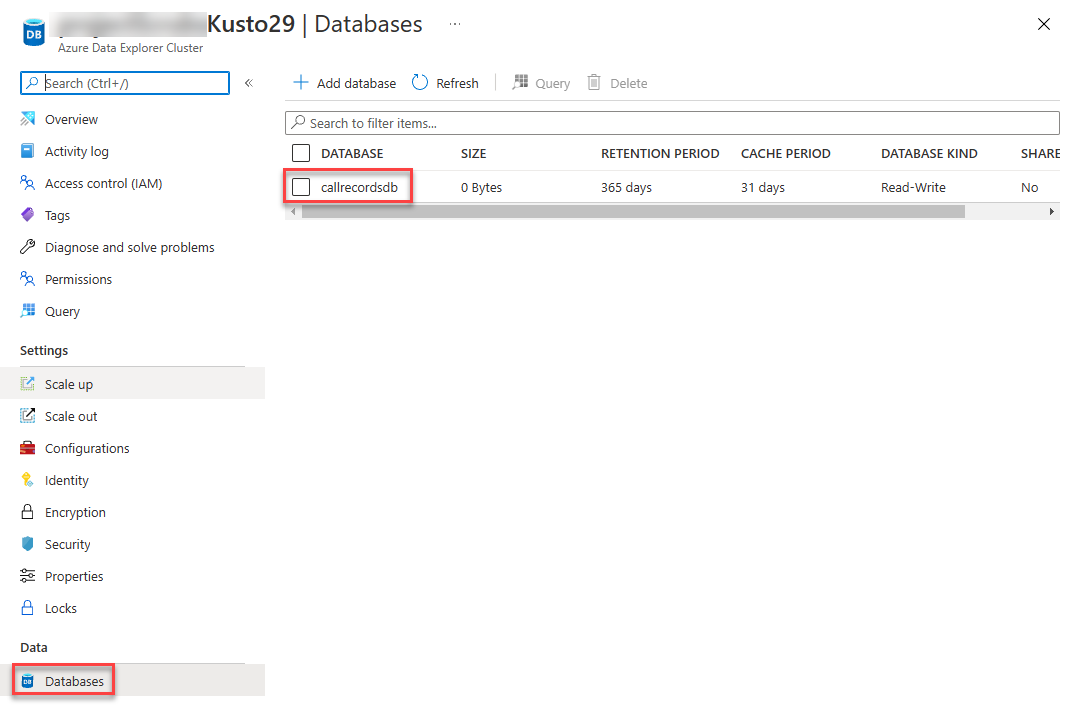Select the Read-Write kind cell
This screenshot has height=708, width=1067.
(x=913, y=187)
